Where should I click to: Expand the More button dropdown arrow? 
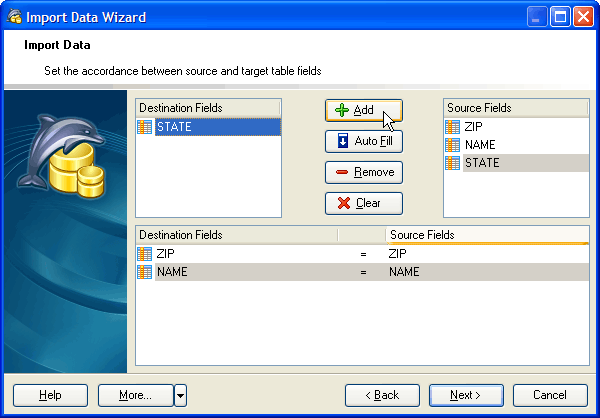point(180,395)
